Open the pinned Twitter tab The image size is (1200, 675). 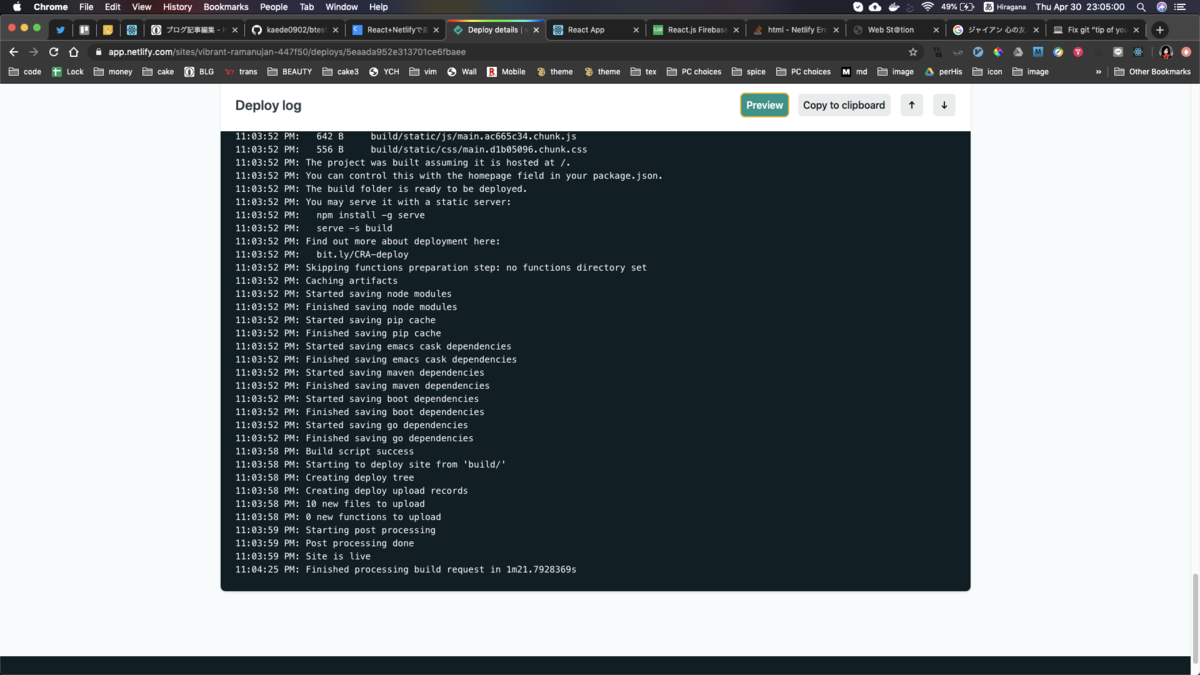coord(59,29)
